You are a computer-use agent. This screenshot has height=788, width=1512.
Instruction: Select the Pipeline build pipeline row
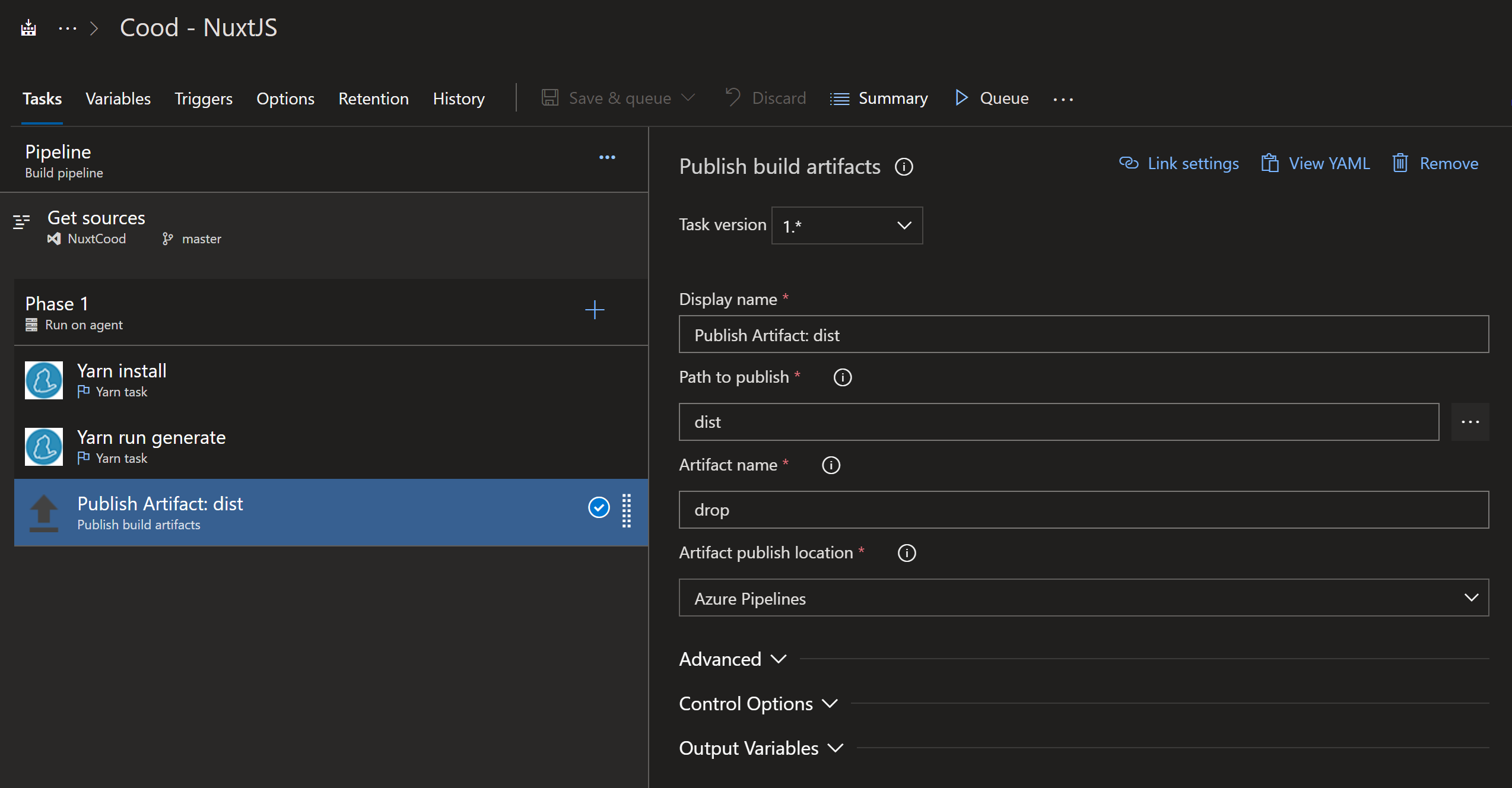[x=324, y=160]
